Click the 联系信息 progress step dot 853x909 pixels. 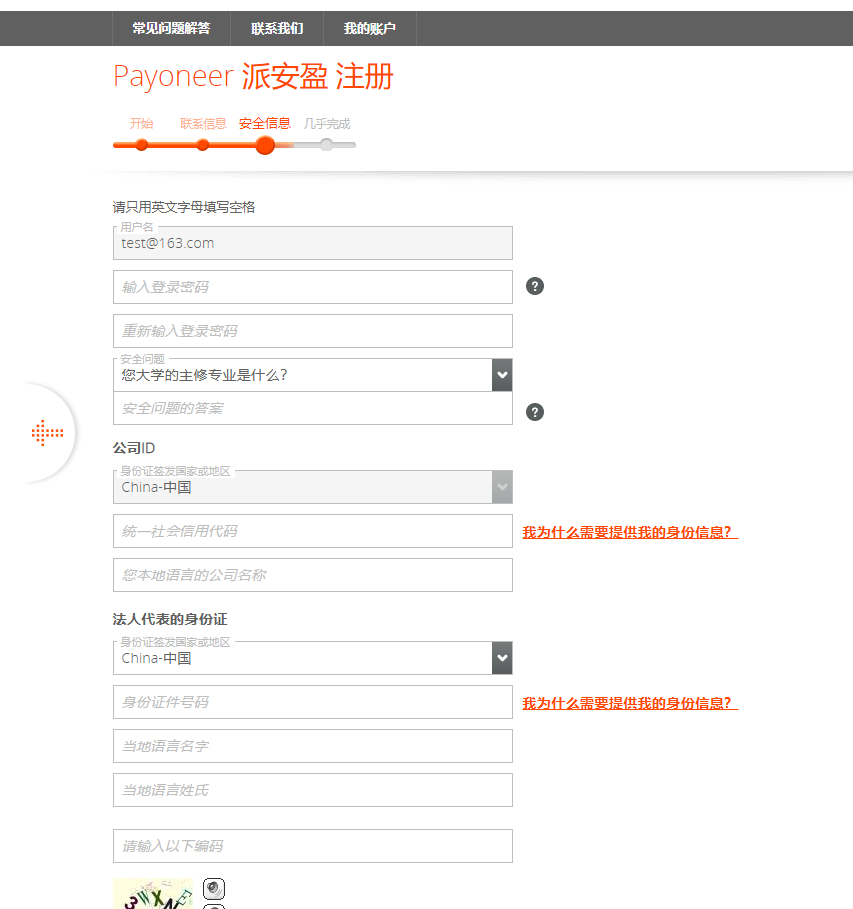(203, 145)
